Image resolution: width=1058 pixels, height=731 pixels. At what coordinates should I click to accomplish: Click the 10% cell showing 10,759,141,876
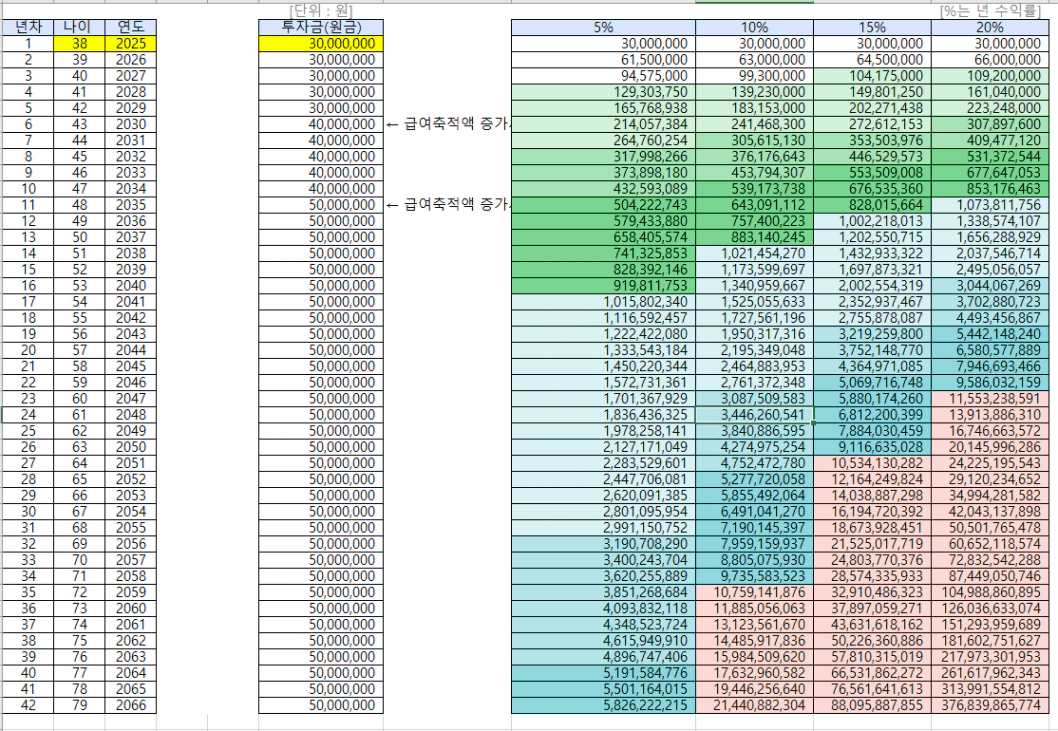(x=756, y=591)
